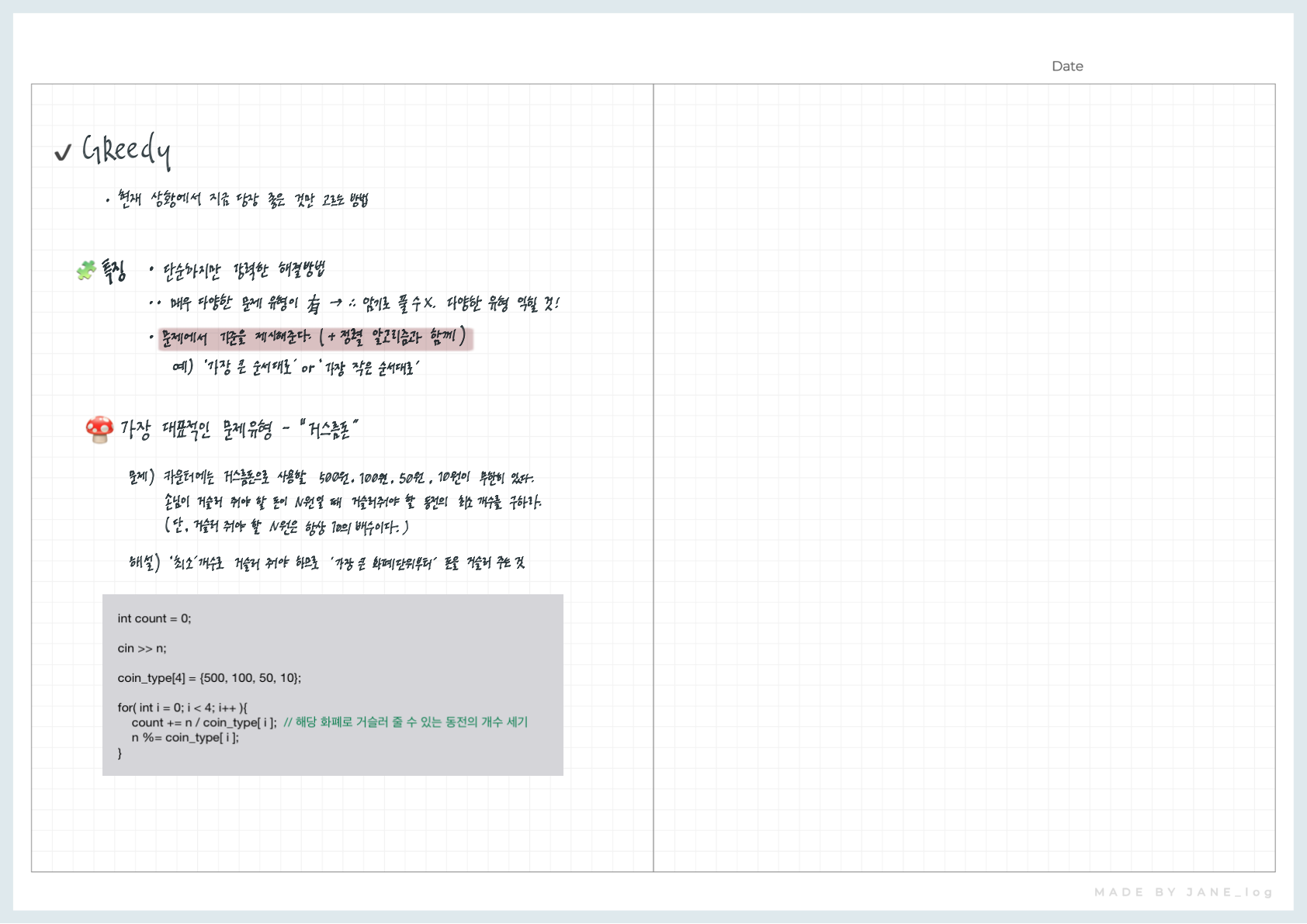Click the green puzzle piece emoji
The image size is (1307, 924).
click(86, 270)
